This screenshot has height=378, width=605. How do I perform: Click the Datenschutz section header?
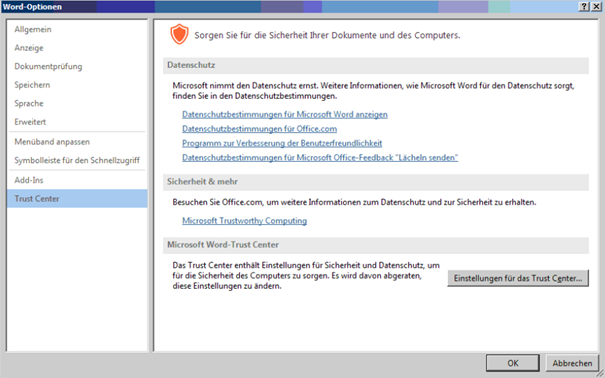[x=376, y=66]
